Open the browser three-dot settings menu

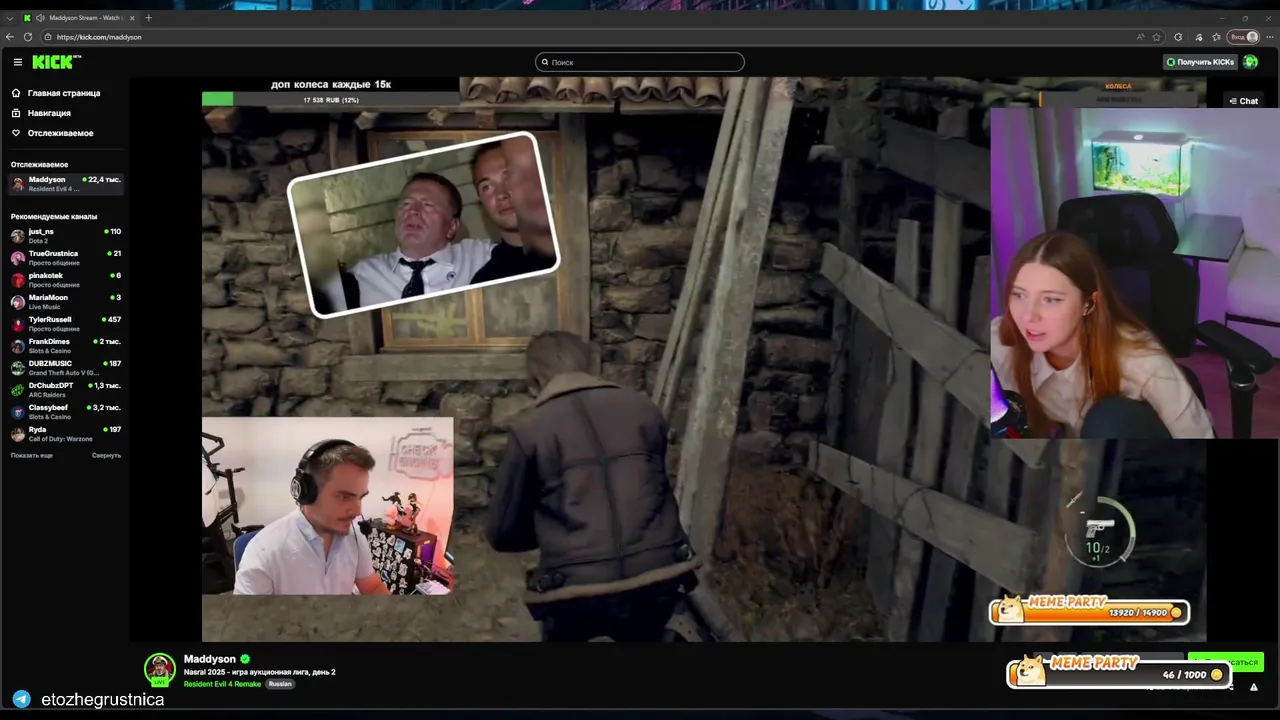click(1270, 37)
